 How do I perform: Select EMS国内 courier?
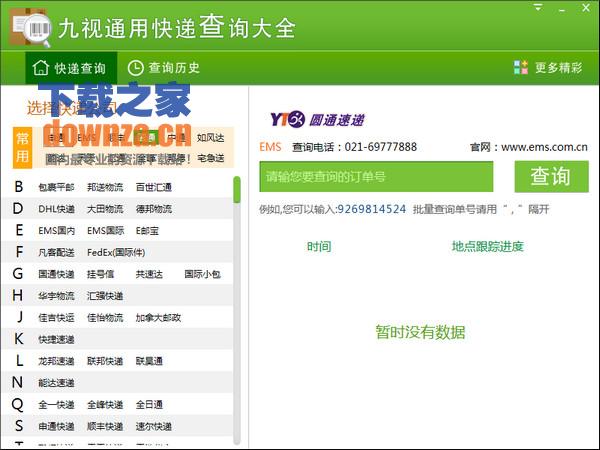point(56,231)
